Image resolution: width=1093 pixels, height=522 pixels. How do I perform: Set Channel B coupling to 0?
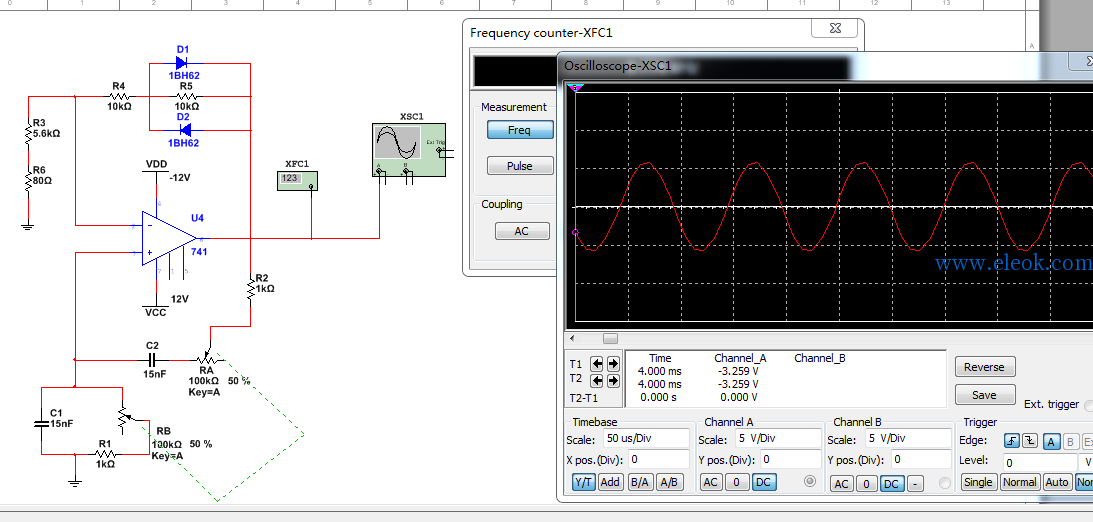866,484
